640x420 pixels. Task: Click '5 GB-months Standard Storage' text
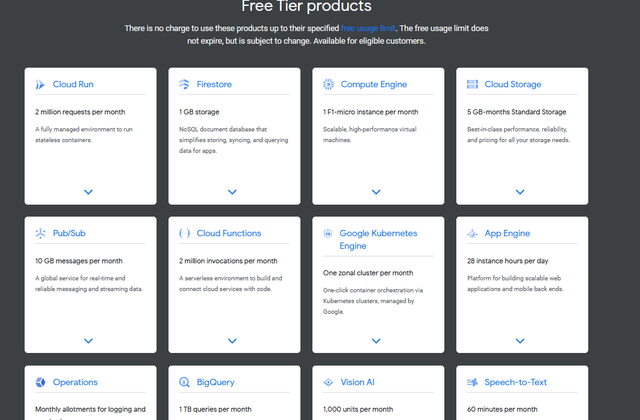tap(517, 112)
